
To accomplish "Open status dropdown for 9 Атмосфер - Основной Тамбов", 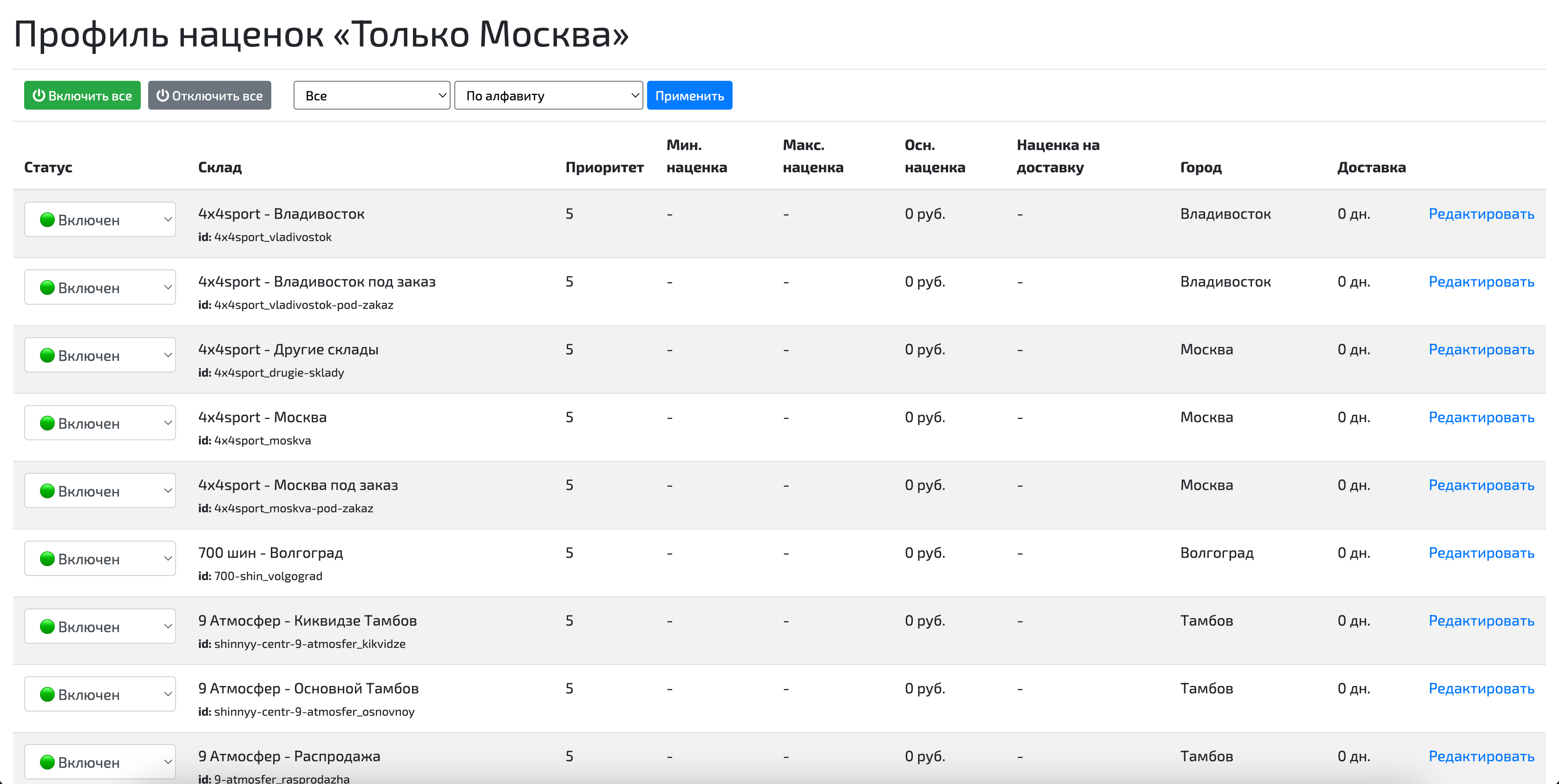I will tap(99, 694).
